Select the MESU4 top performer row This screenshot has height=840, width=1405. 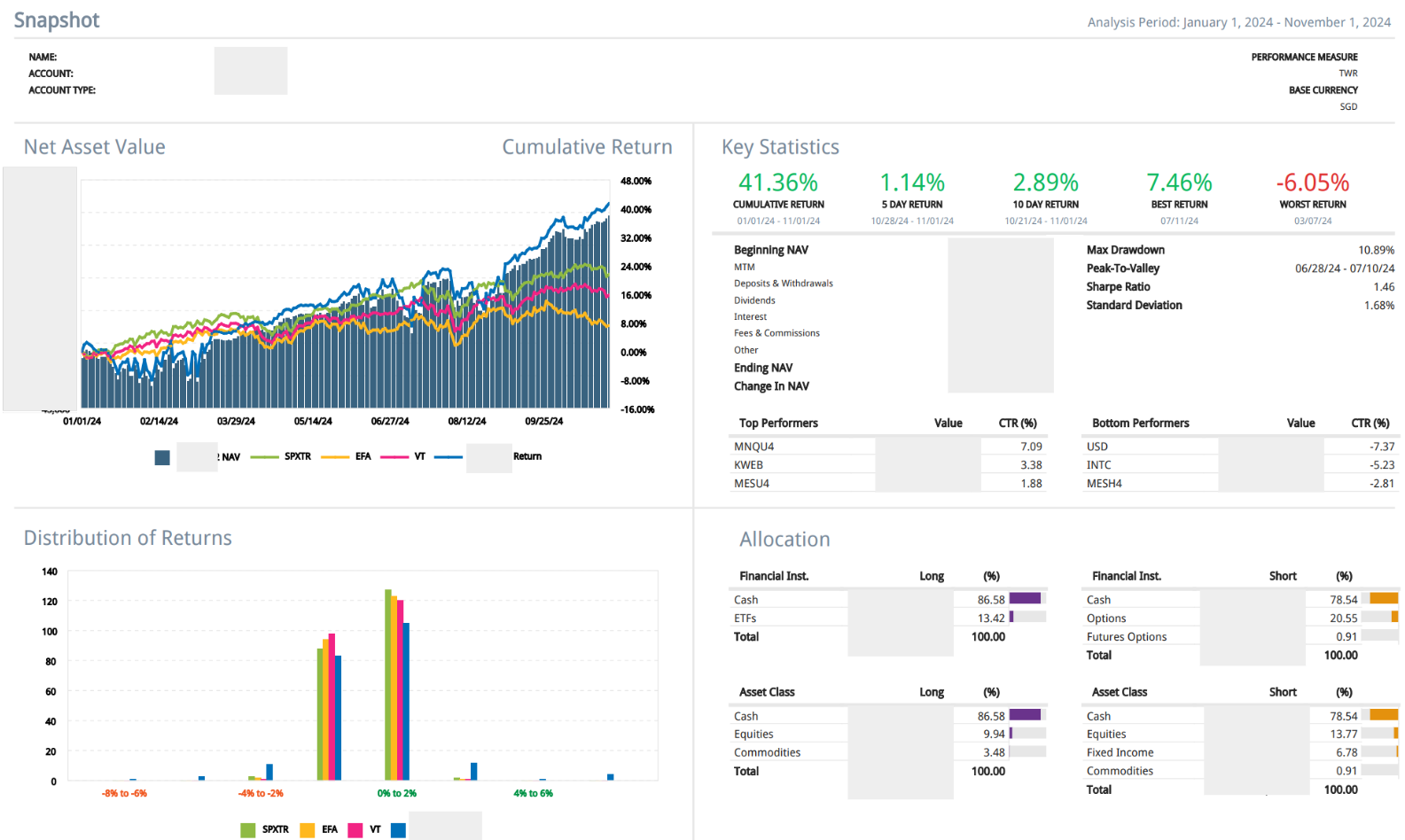[x=888, y=483]
